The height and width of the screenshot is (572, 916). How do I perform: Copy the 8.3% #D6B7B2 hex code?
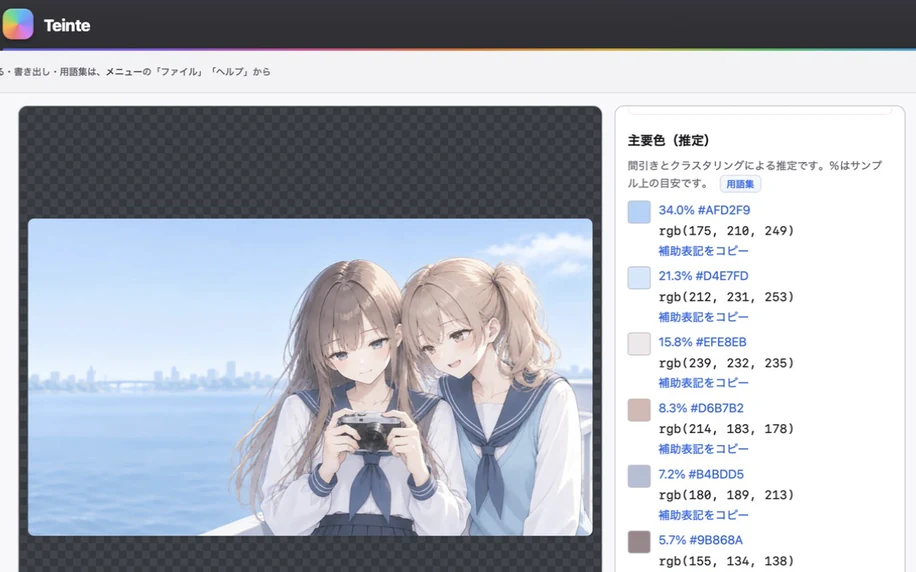(701, 408)
